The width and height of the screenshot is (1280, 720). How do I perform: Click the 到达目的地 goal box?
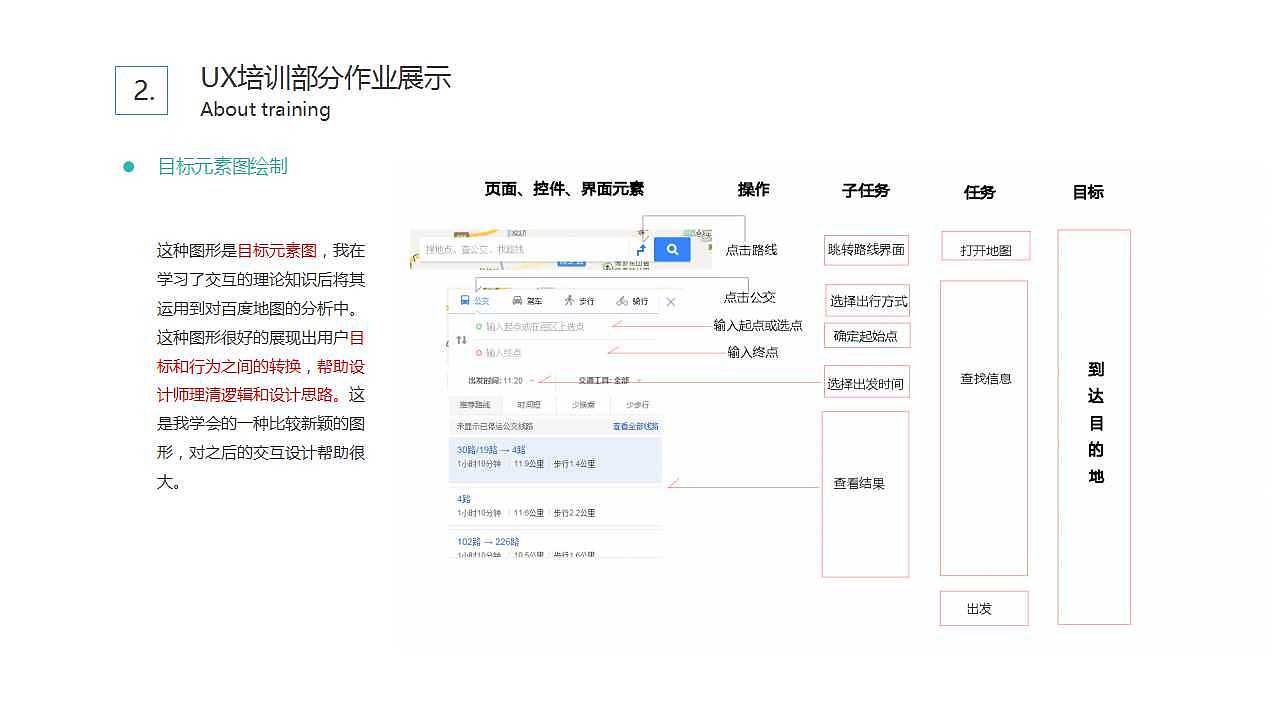1094,427
